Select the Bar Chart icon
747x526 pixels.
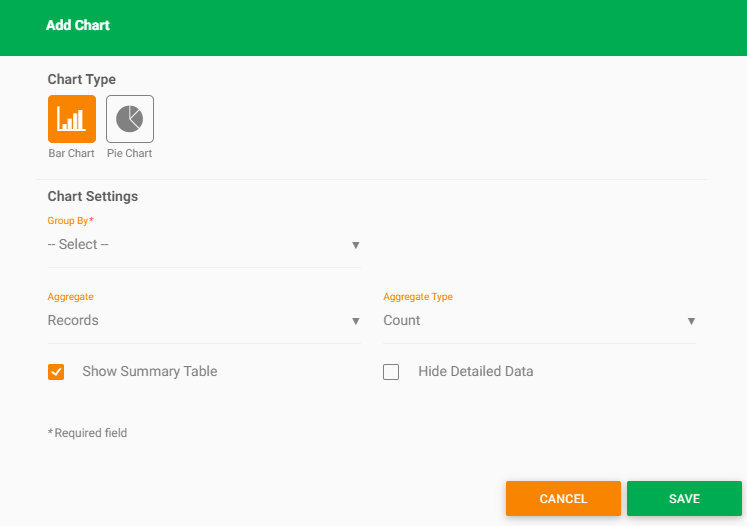(x=72, y=119)
